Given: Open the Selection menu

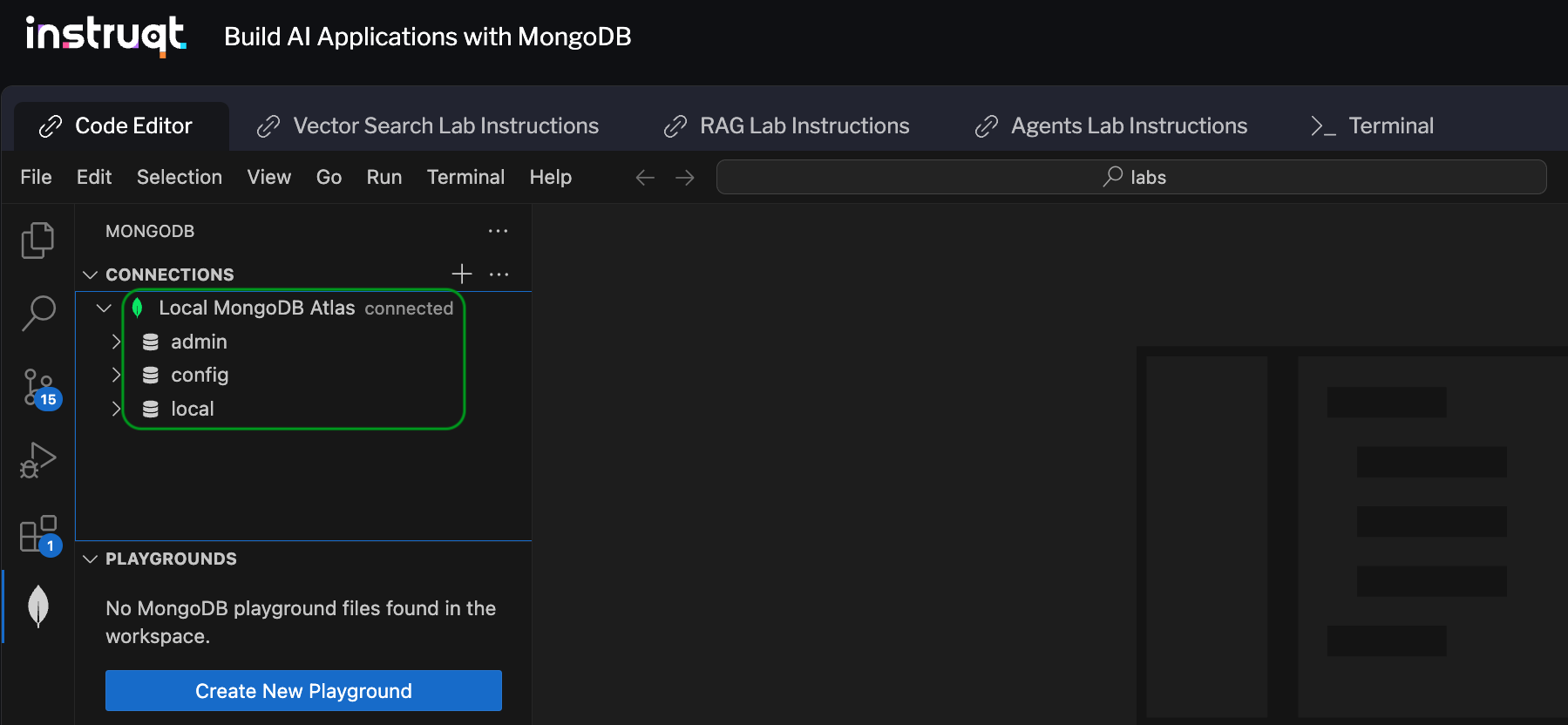Looking at the screenshot, I should point(180,177).
